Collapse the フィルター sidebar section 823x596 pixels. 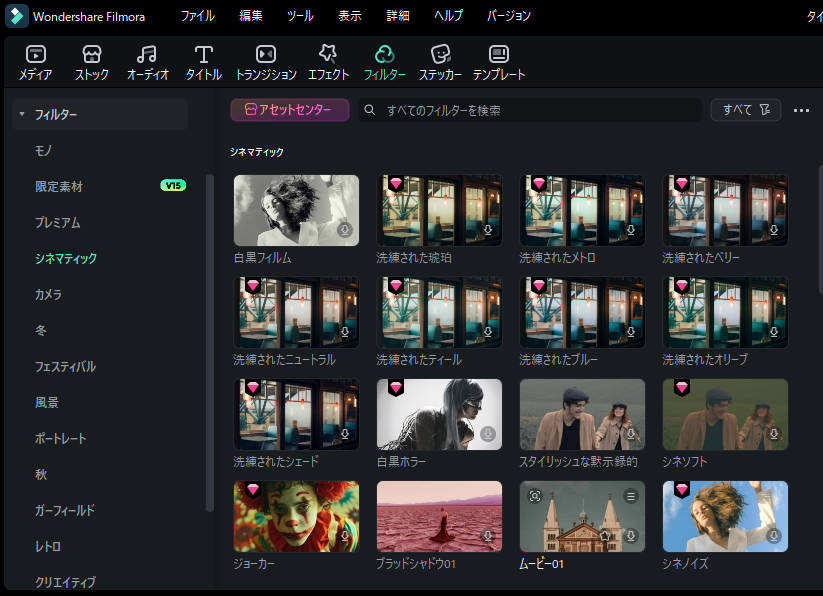point(21,113)
